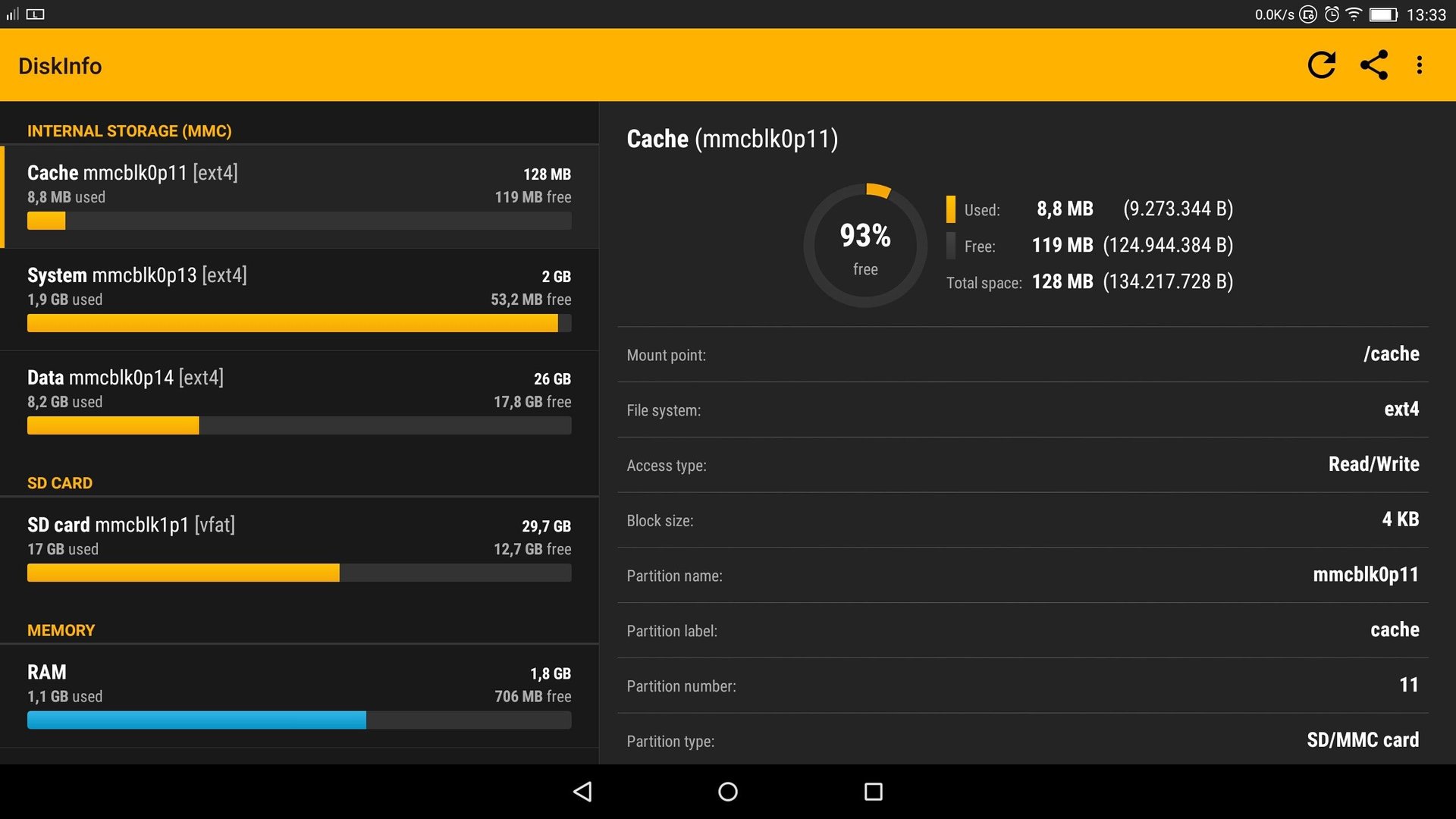Select the System mmcblk0p13 partition row

coord(300,300)
